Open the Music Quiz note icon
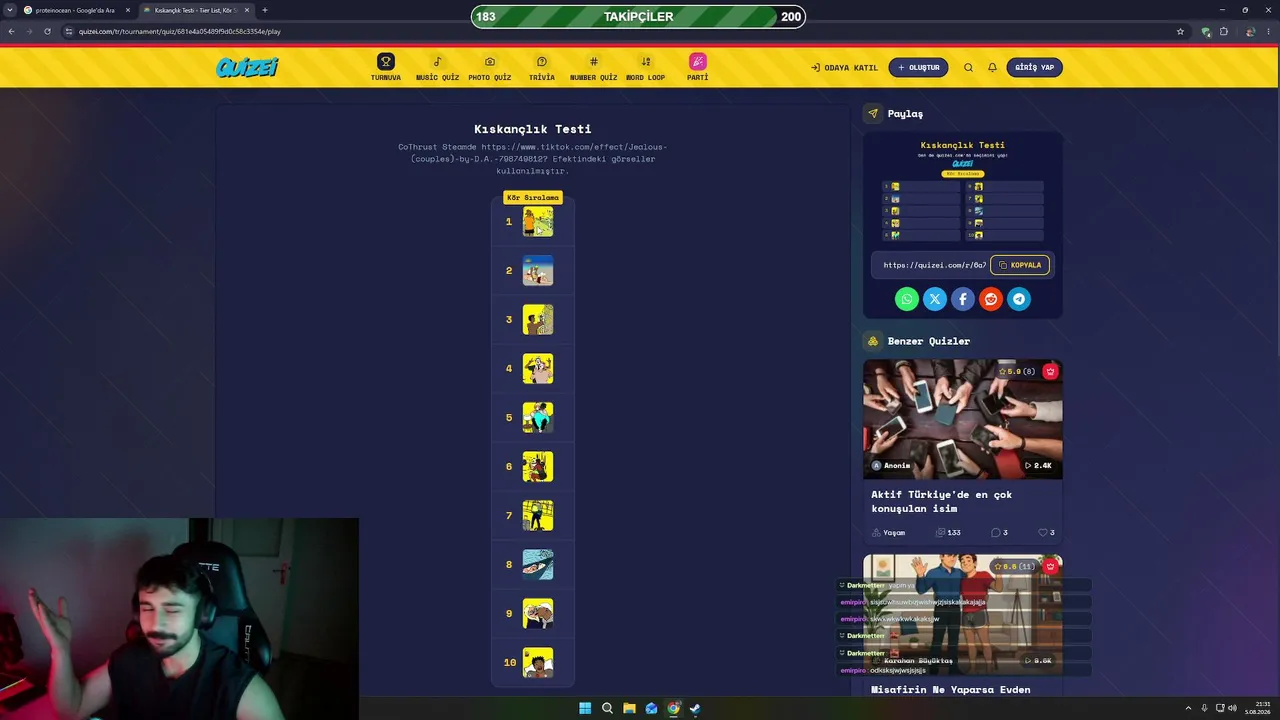Screen dimensions: 1280x720 click(x=437, y=62)
